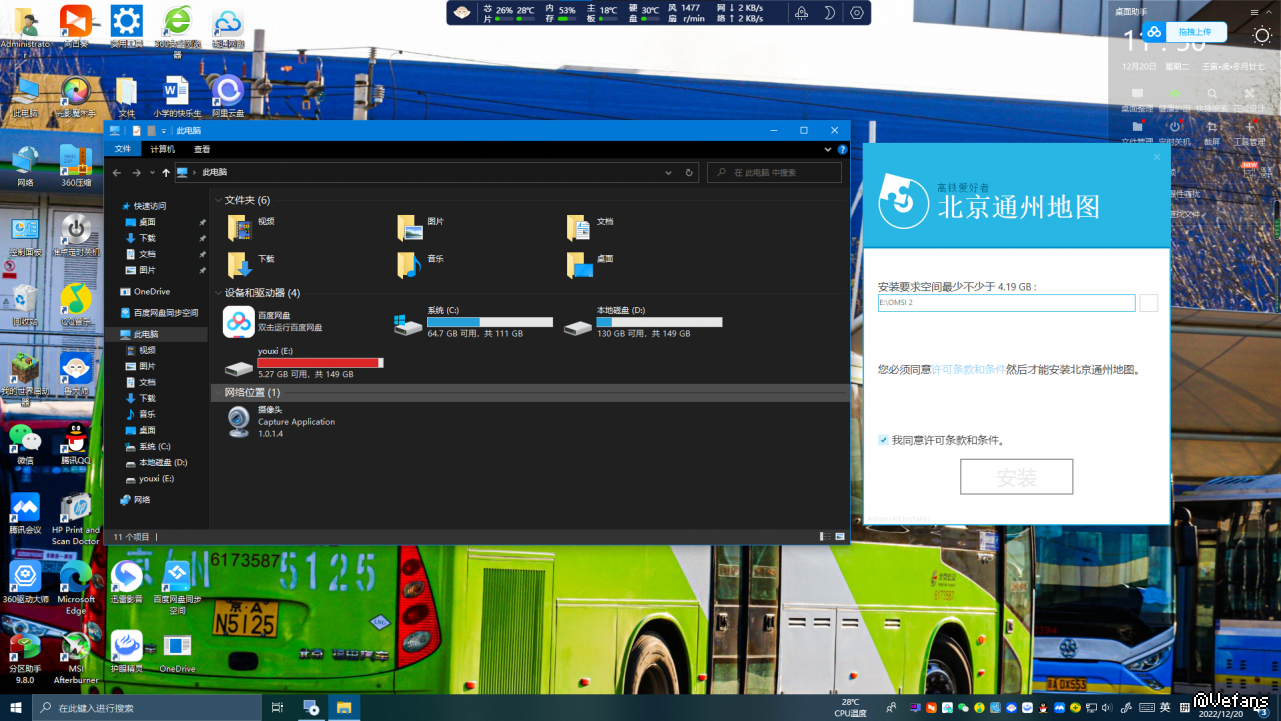Open the 许可条款和条件 link
The image size is (1281, 721).
pos(968,370)
